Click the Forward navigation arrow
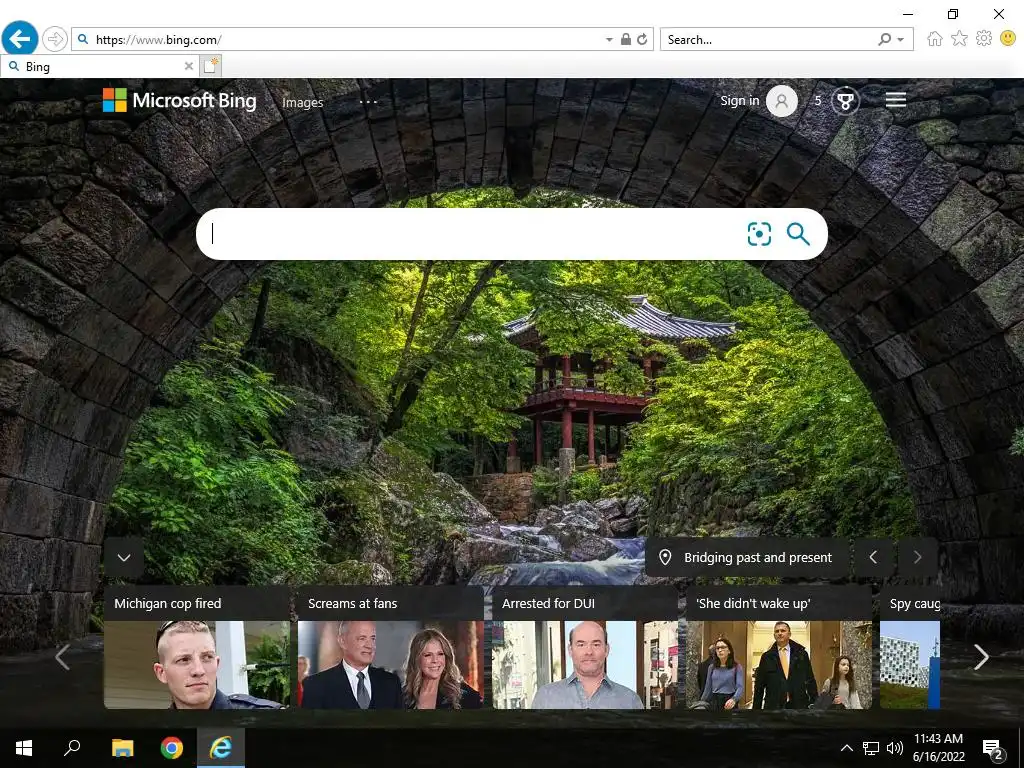This screenshot has height=768, width=1024. coord(55,39)
